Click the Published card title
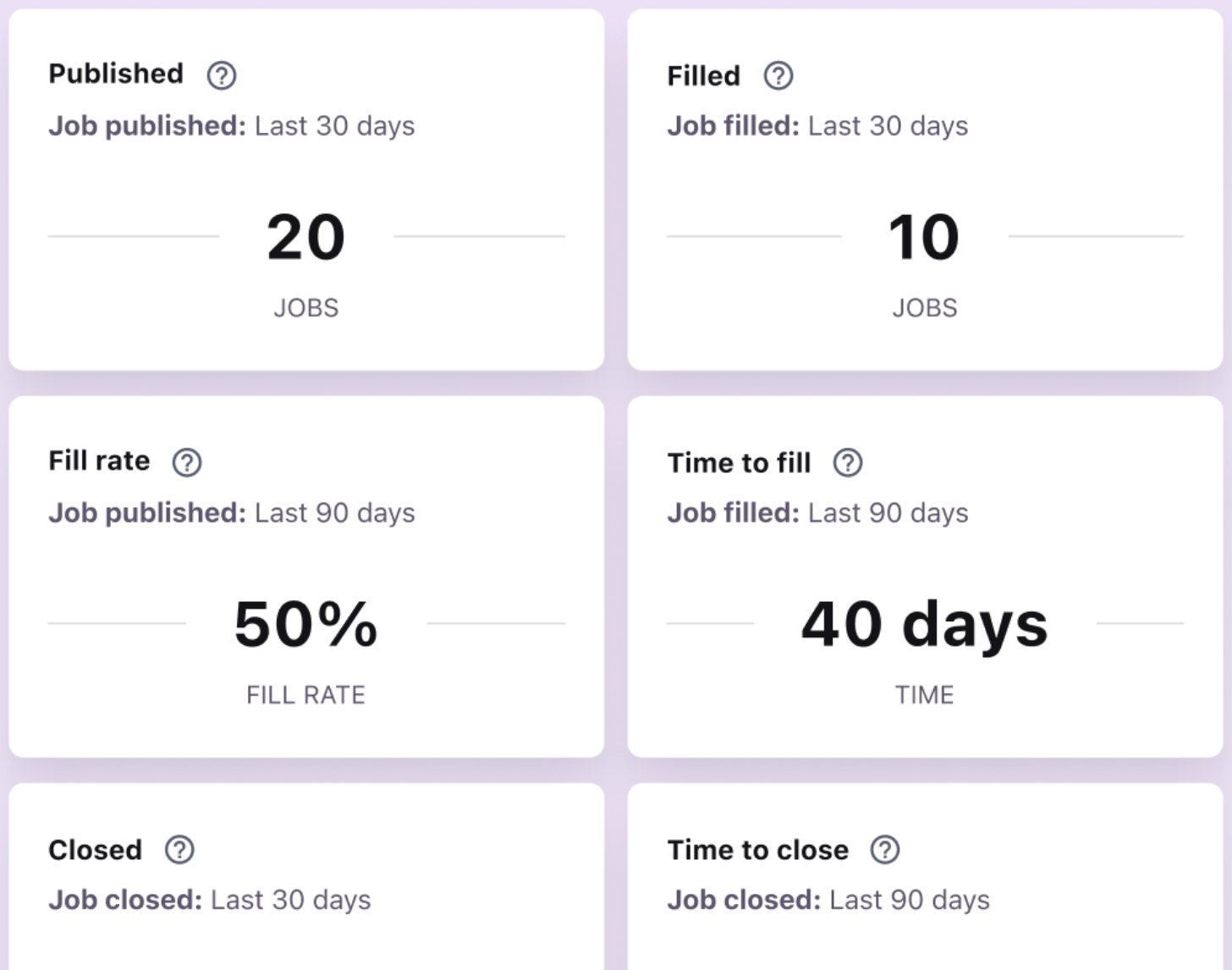The image size is (1232, 970). (116, 74)
